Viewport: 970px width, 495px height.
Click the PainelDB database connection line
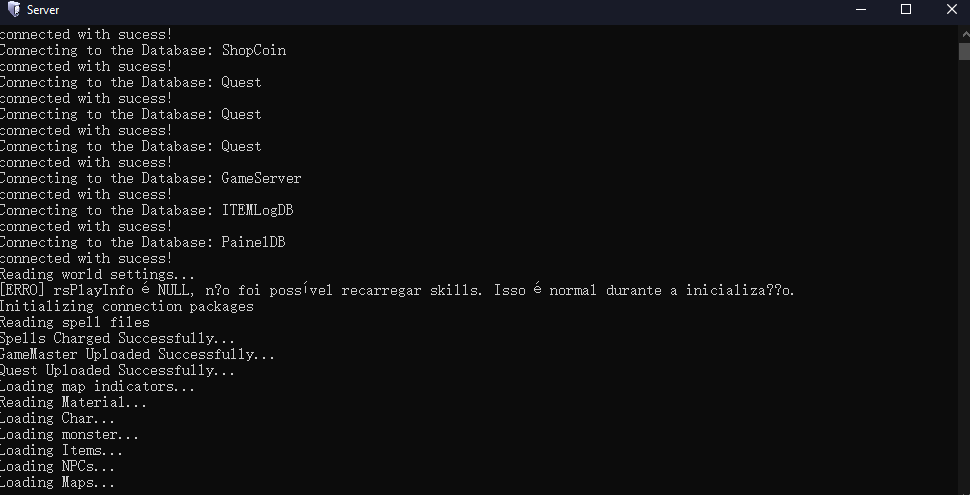tap(142, 242)
